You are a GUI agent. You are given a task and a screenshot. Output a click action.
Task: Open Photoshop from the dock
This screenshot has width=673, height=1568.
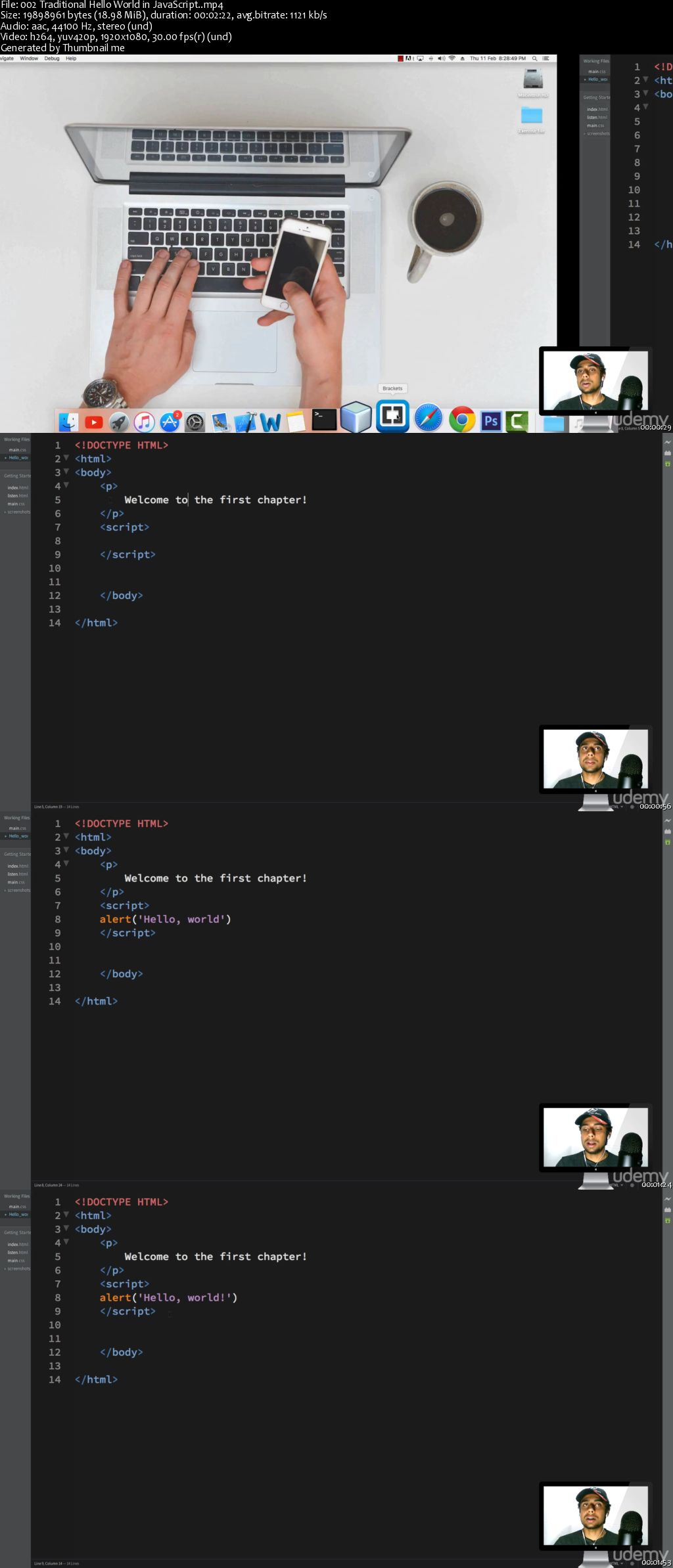point(491,421)
